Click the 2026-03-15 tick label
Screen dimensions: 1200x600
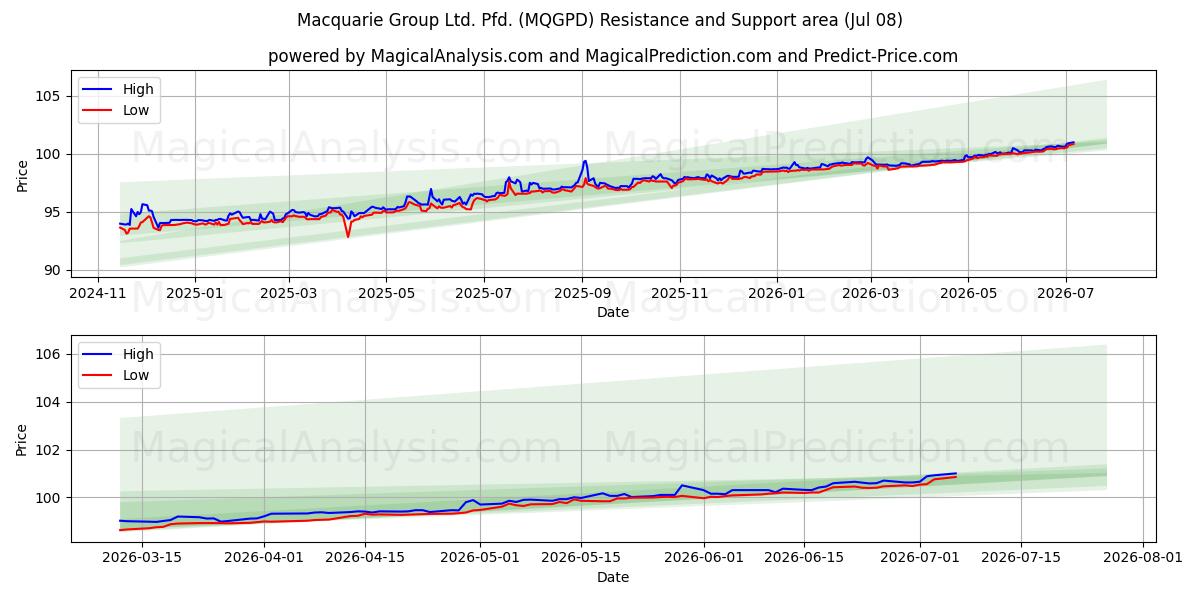(142, 558)
